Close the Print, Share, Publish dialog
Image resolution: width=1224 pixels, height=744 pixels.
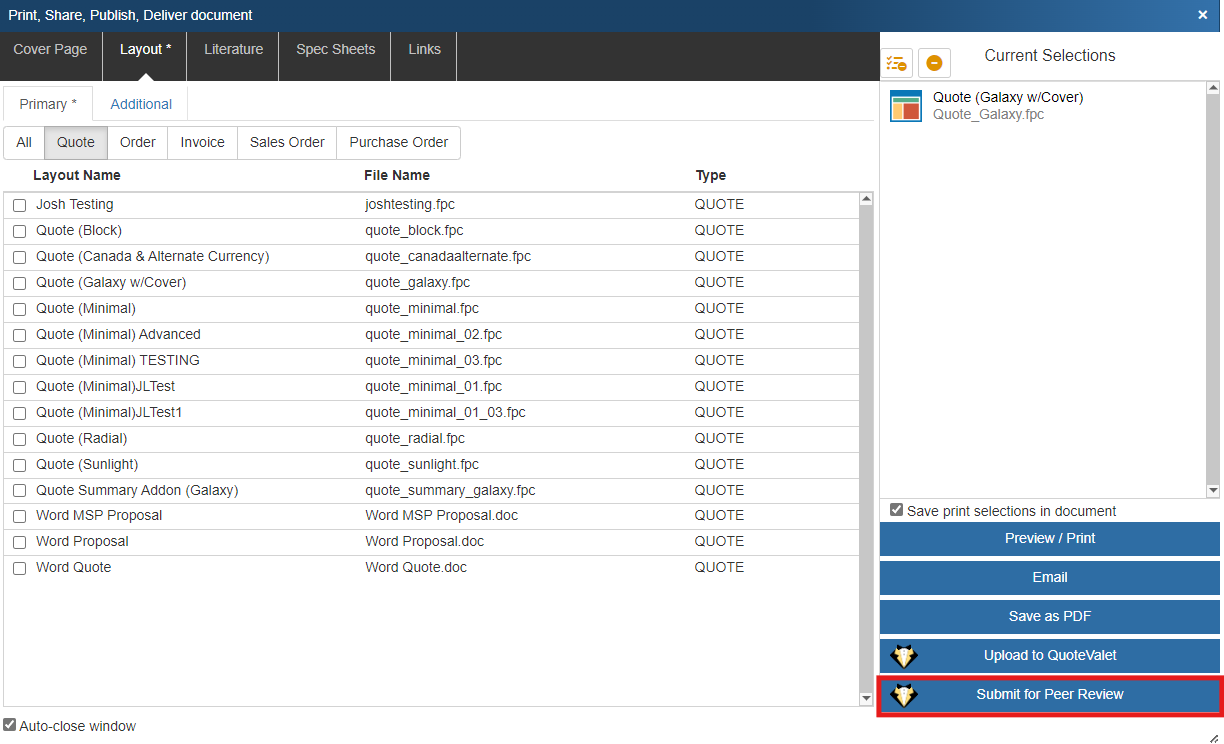[1202, 15]
